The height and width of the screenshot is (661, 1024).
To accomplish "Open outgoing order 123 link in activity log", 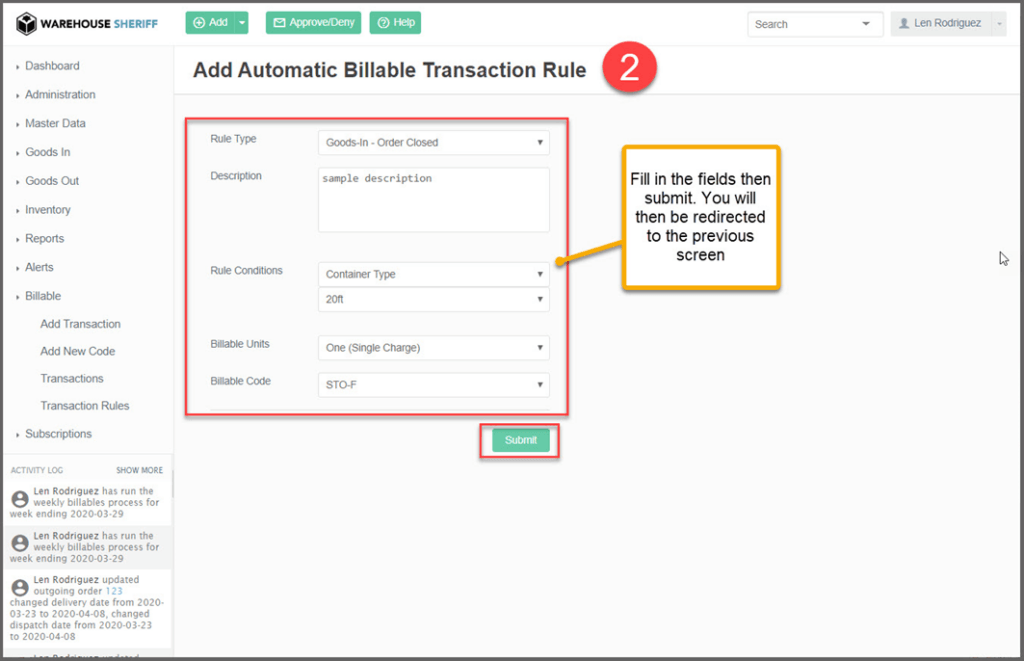I will click(x=113, y=591).
